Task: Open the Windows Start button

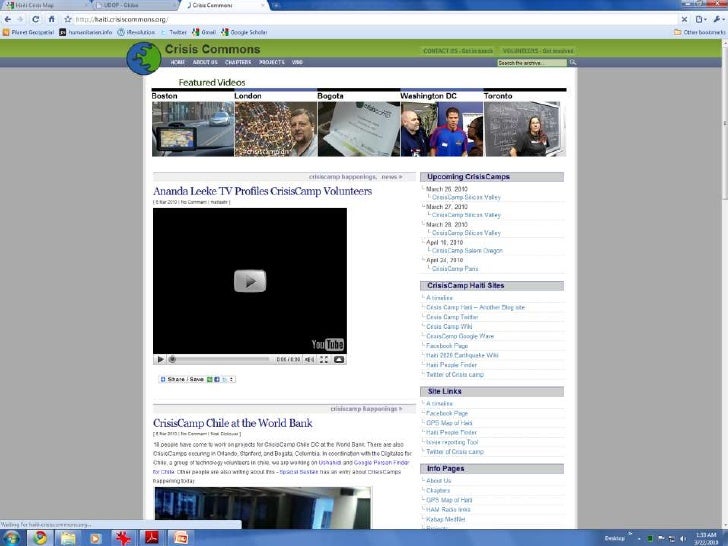Action: (x=11, y=538)
